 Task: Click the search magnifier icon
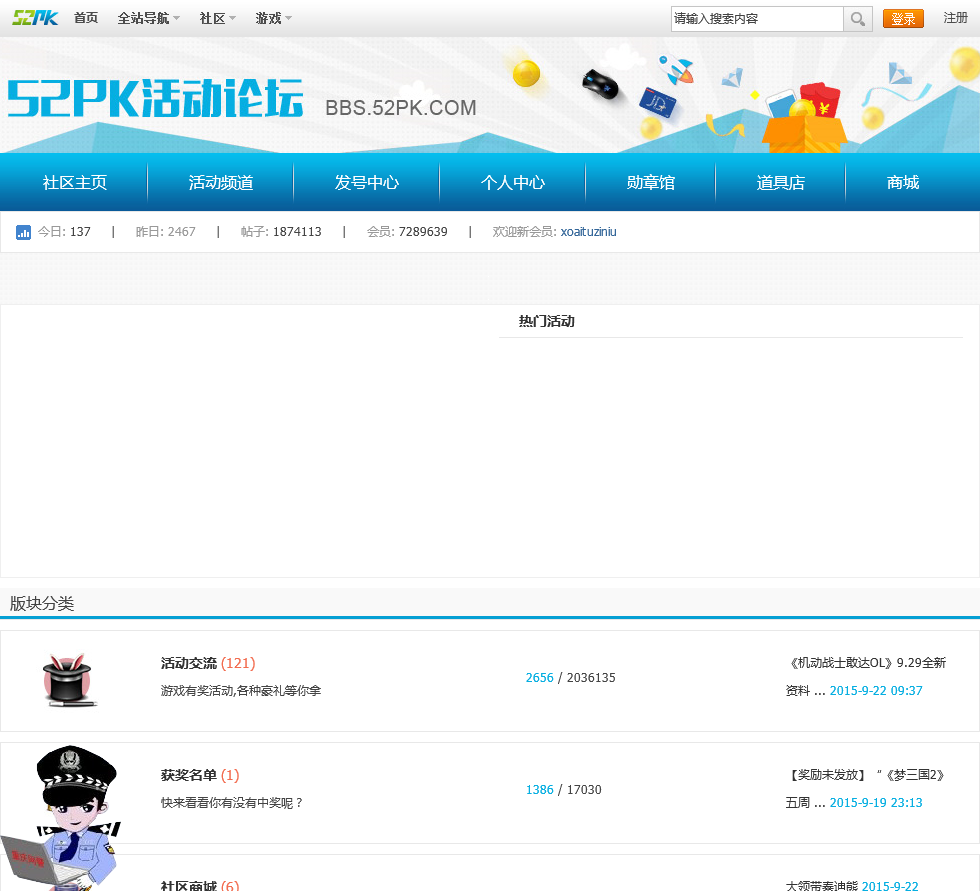(858, 19)
